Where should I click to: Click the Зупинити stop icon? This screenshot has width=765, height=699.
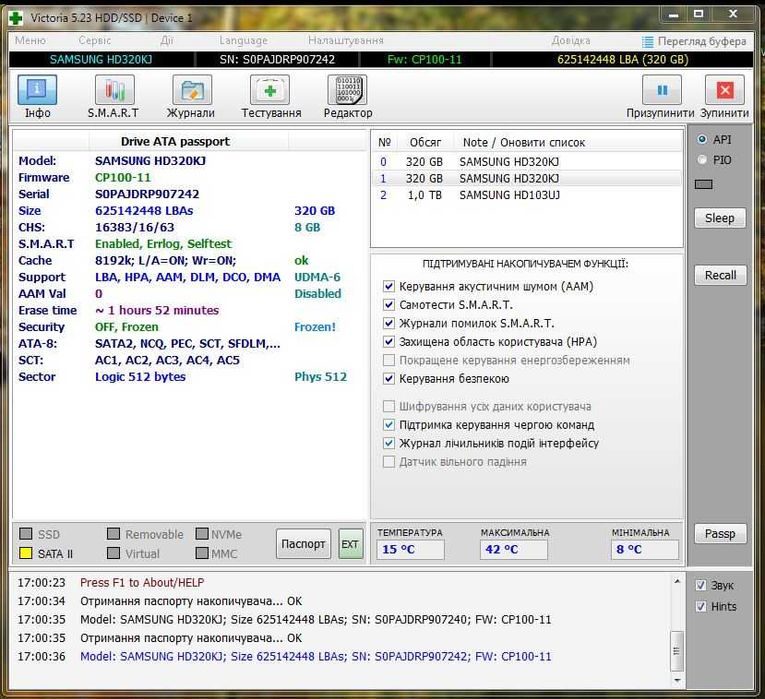coord(725,91)
